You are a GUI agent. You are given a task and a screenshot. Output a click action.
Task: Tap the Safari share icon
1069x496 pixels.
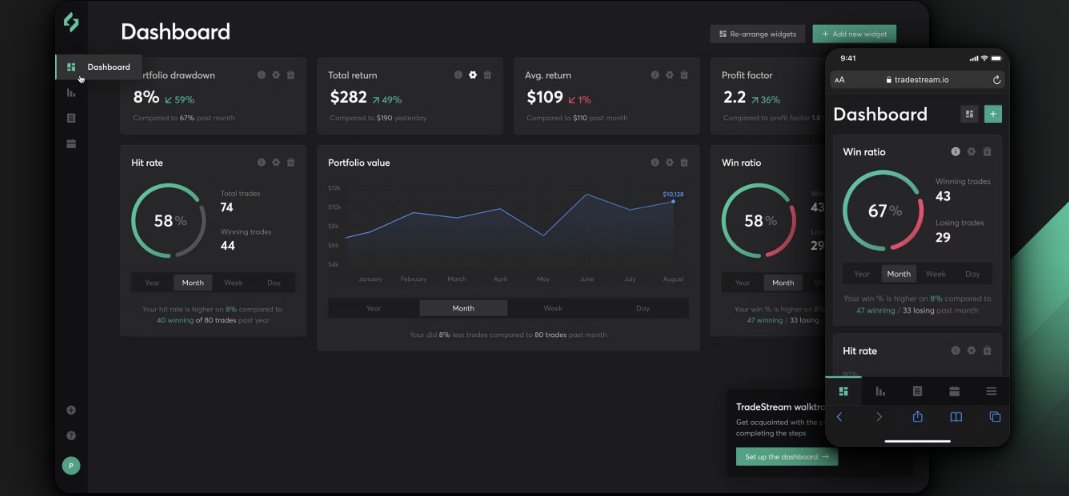point(918,416)
